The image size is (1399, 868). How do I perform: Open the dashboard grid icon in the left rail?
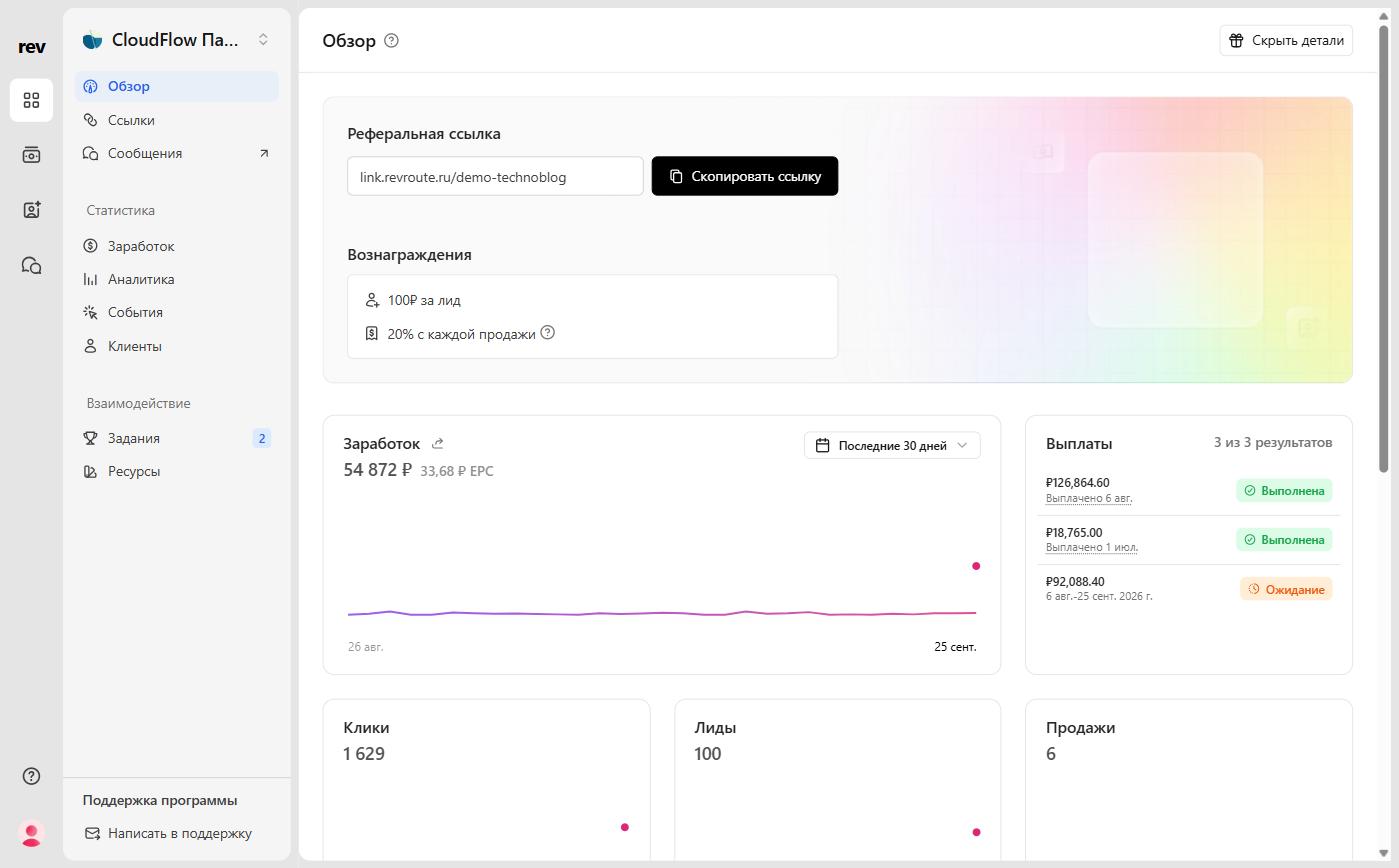[31, 100]
